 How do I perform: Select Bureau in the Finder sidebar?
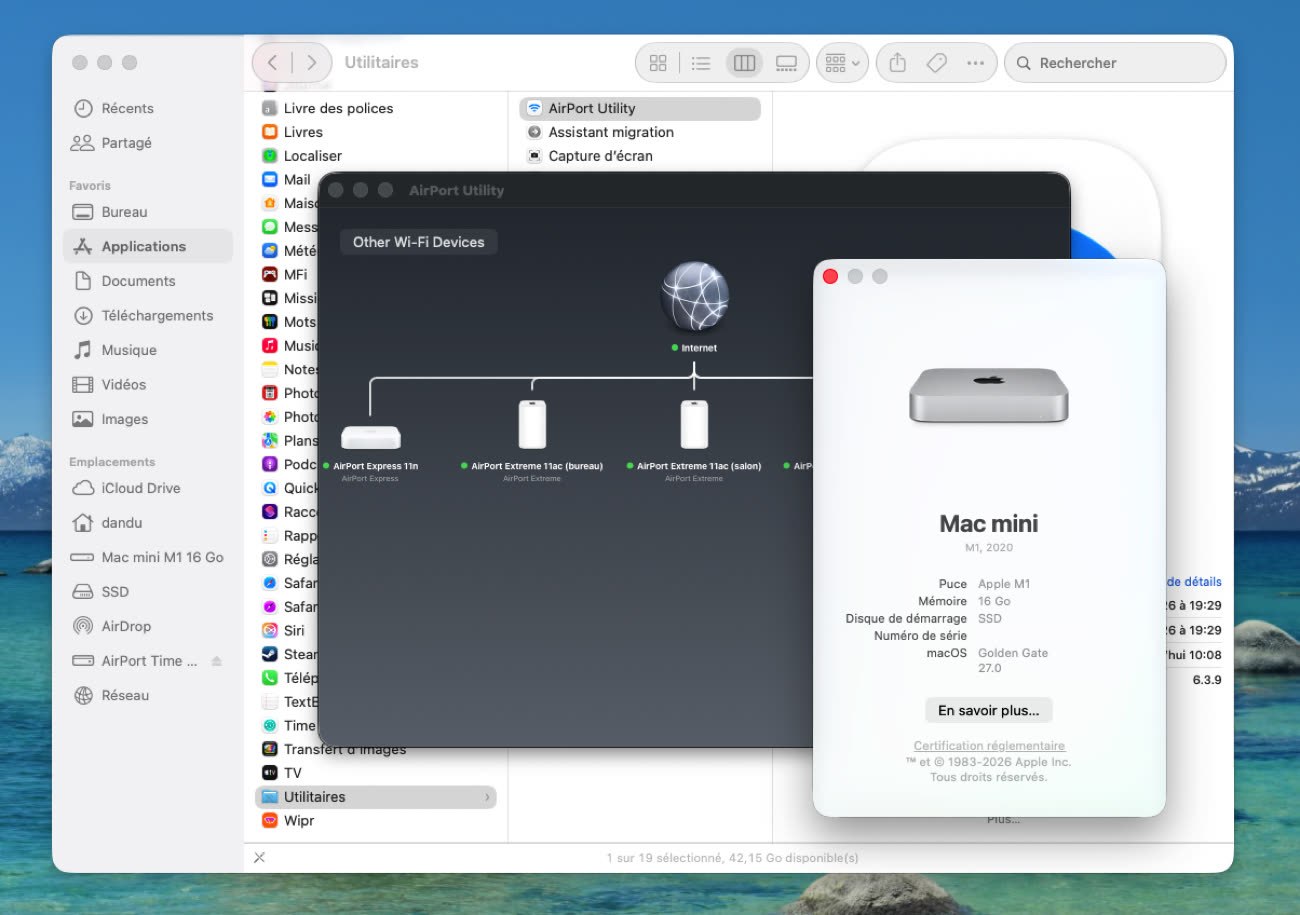[x=148, y=212]
